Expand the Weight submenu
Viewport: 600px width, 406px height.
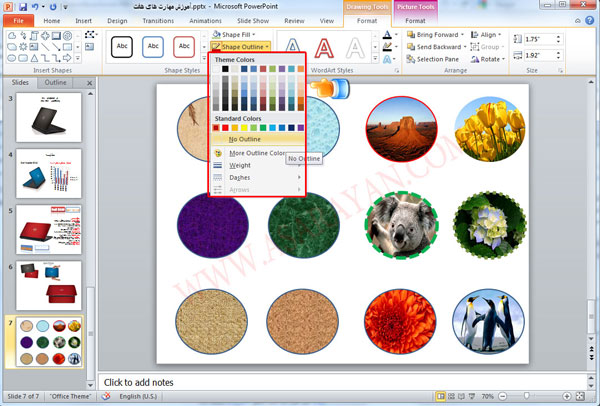point(241,165)
